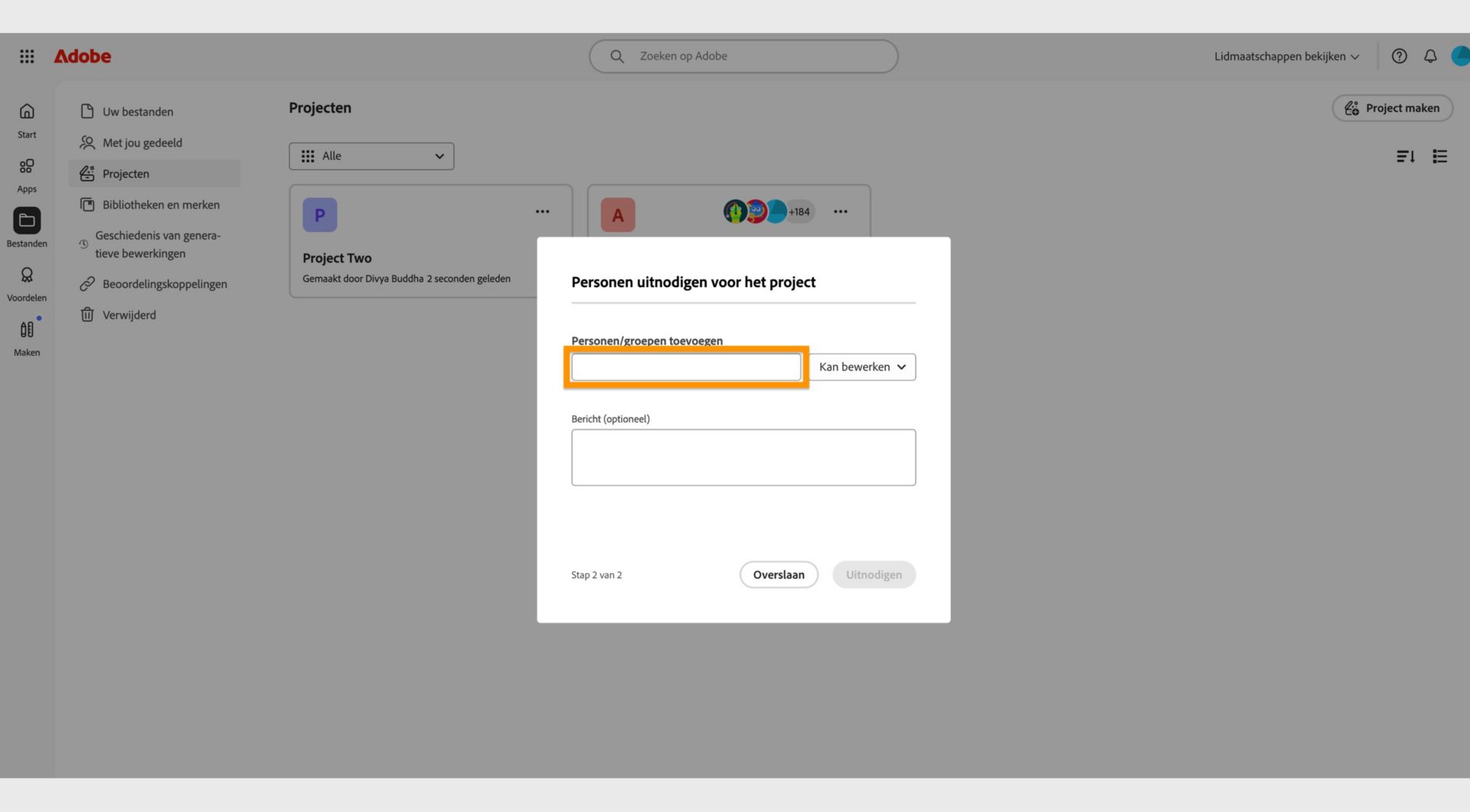The width and height of the screenshot is (1470, 812).
Task: Select Projecten in the sidebar
Action: (x=154, y=174)
